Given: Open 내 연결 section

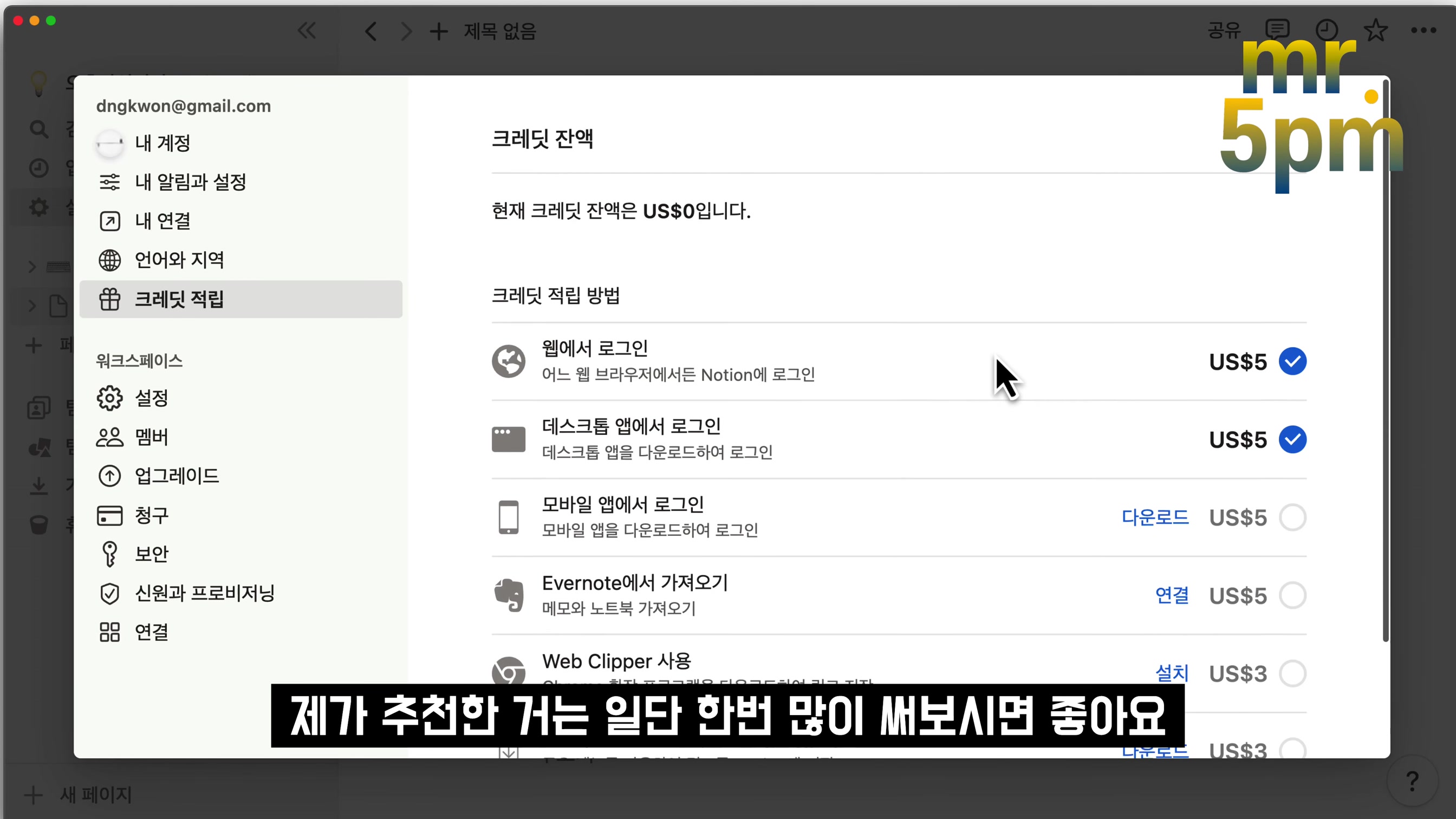Looking at the screenshot, I should click(241, 221).
